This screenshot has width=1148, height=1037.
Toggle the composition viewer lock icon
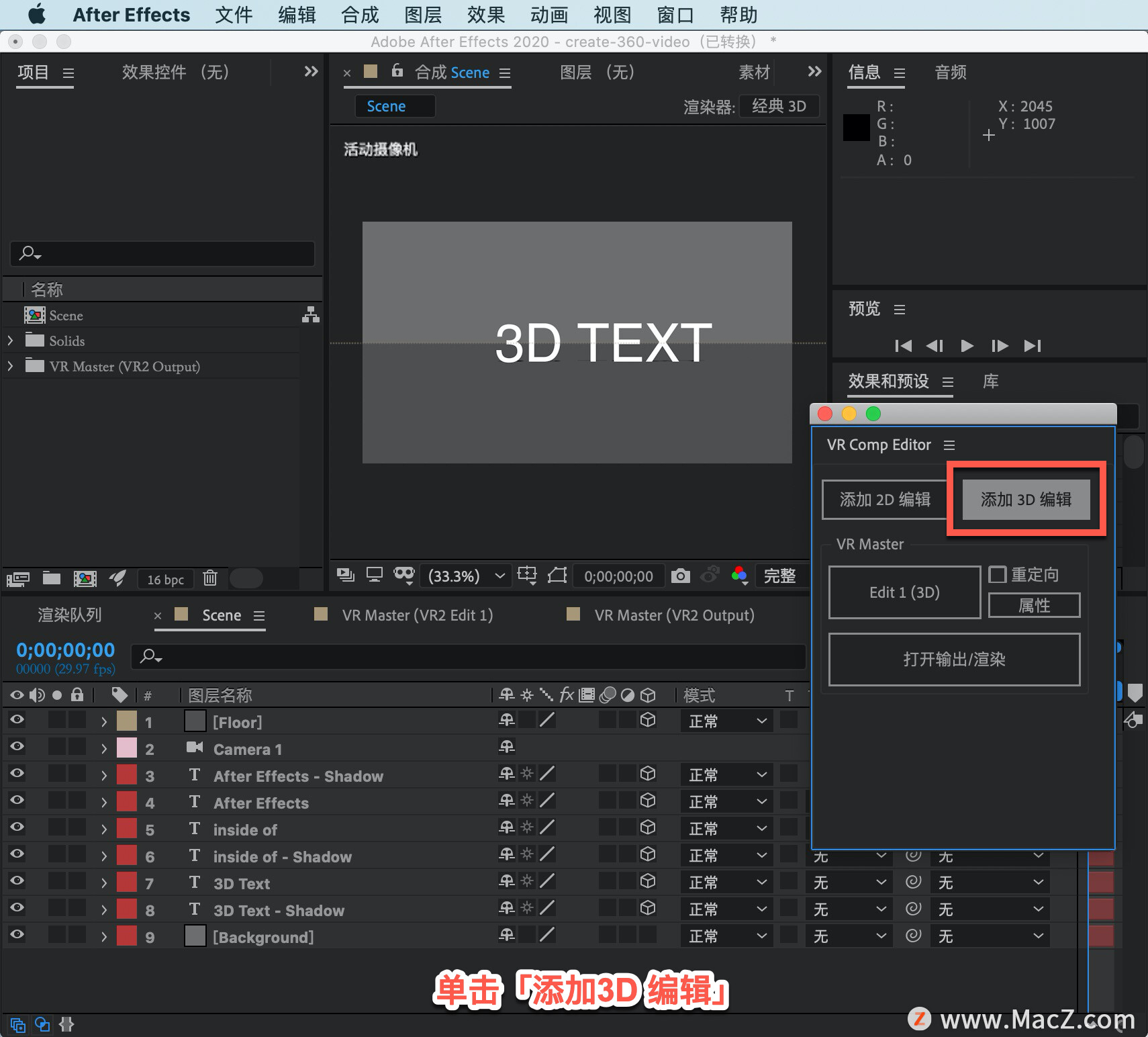(x=397, y=71)
